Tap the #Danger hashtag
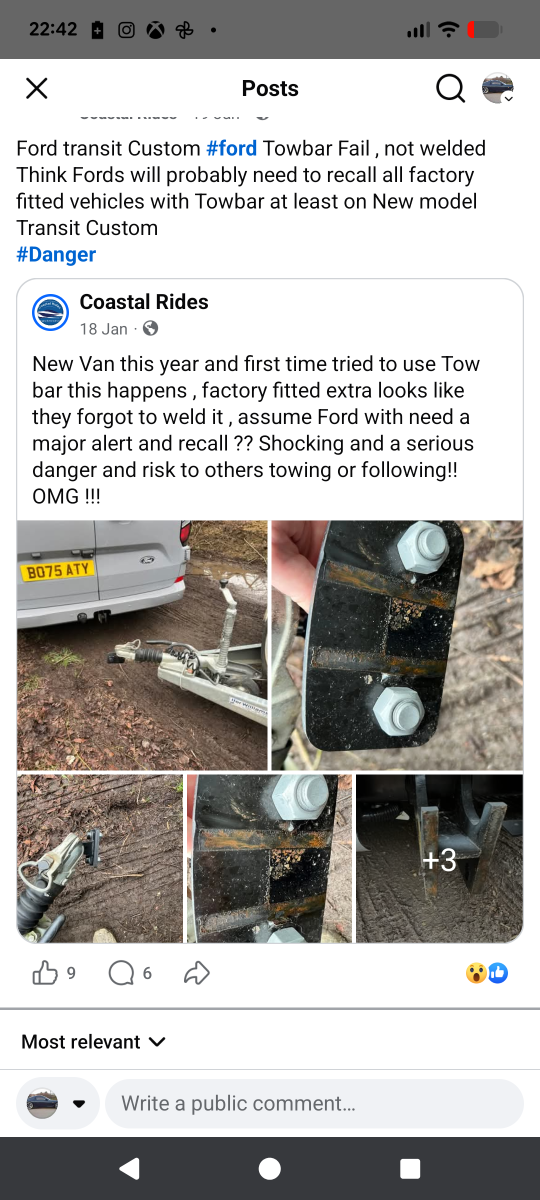This screenshot has height=1200, width=540. pyautogui.click(x=56, y=254)
